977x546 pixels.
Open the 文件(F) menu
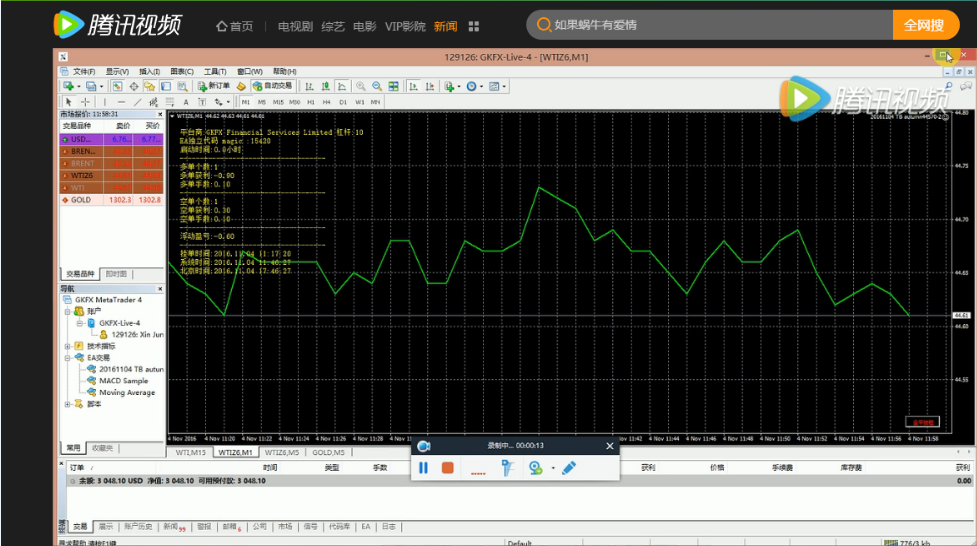84,72
